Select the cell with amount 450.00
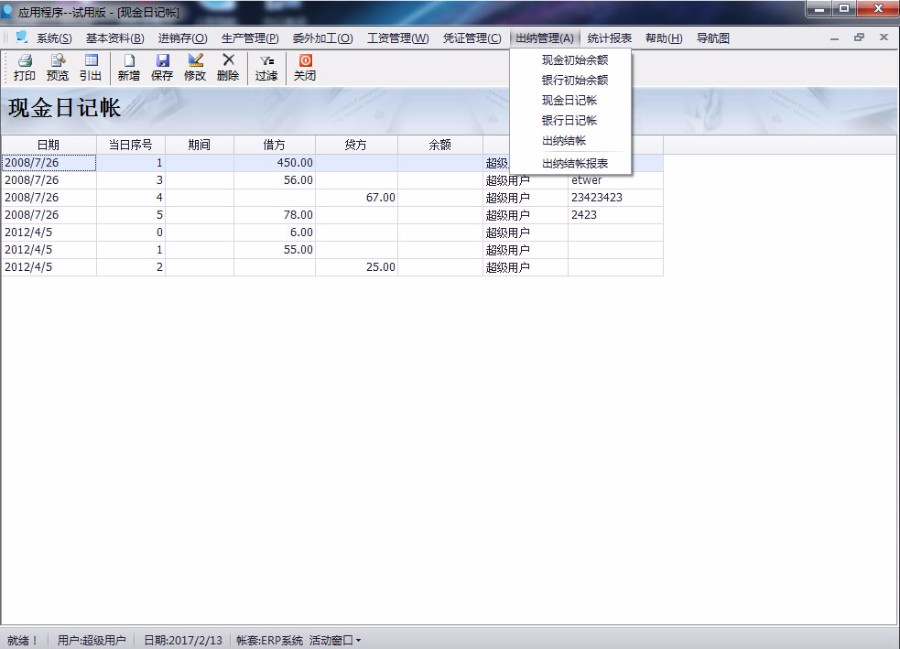This screenshot has width=900, height=649. 275,162
